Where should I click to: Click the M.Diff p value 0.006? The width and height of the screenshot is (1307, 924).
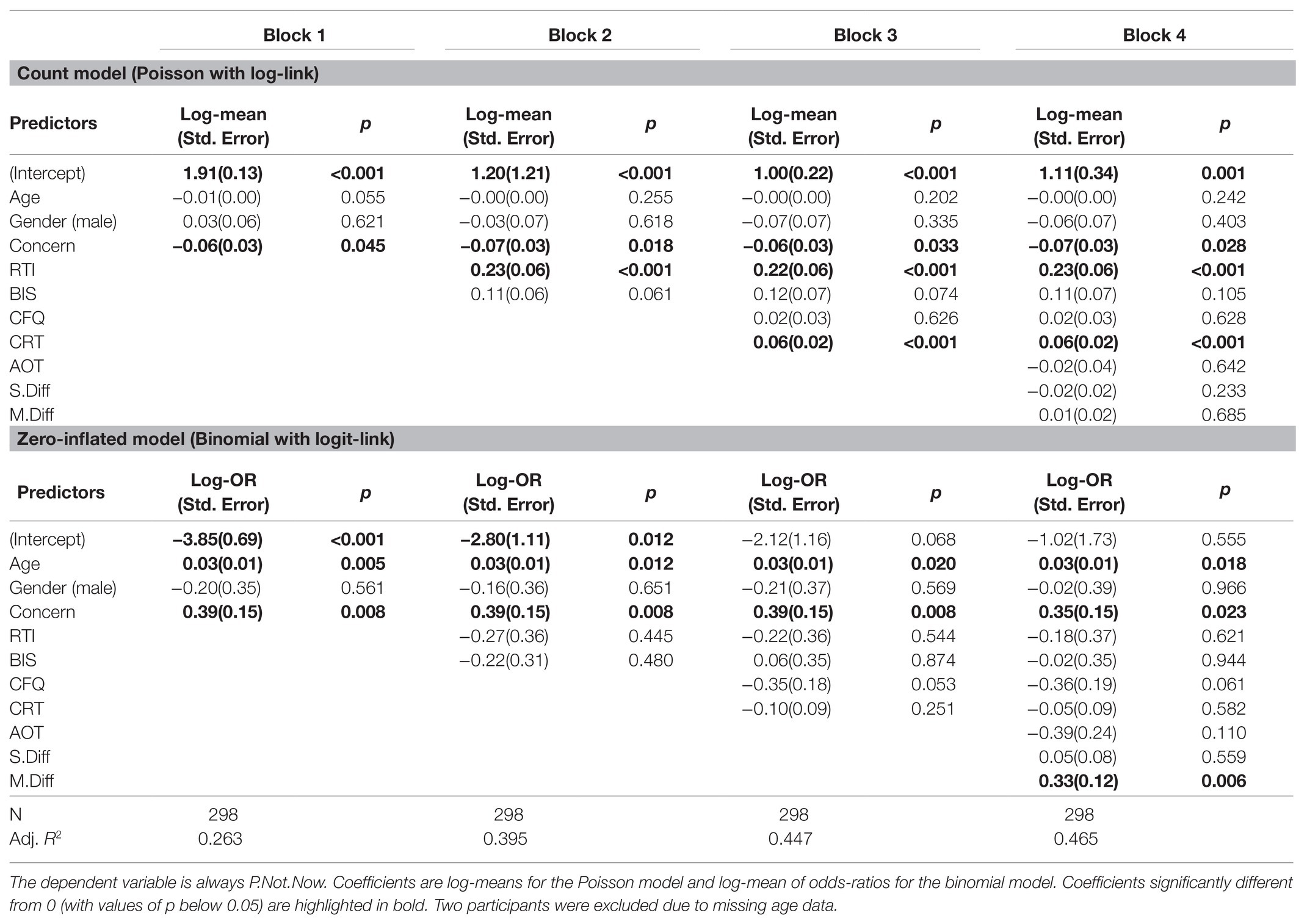tap(1223, 781)
